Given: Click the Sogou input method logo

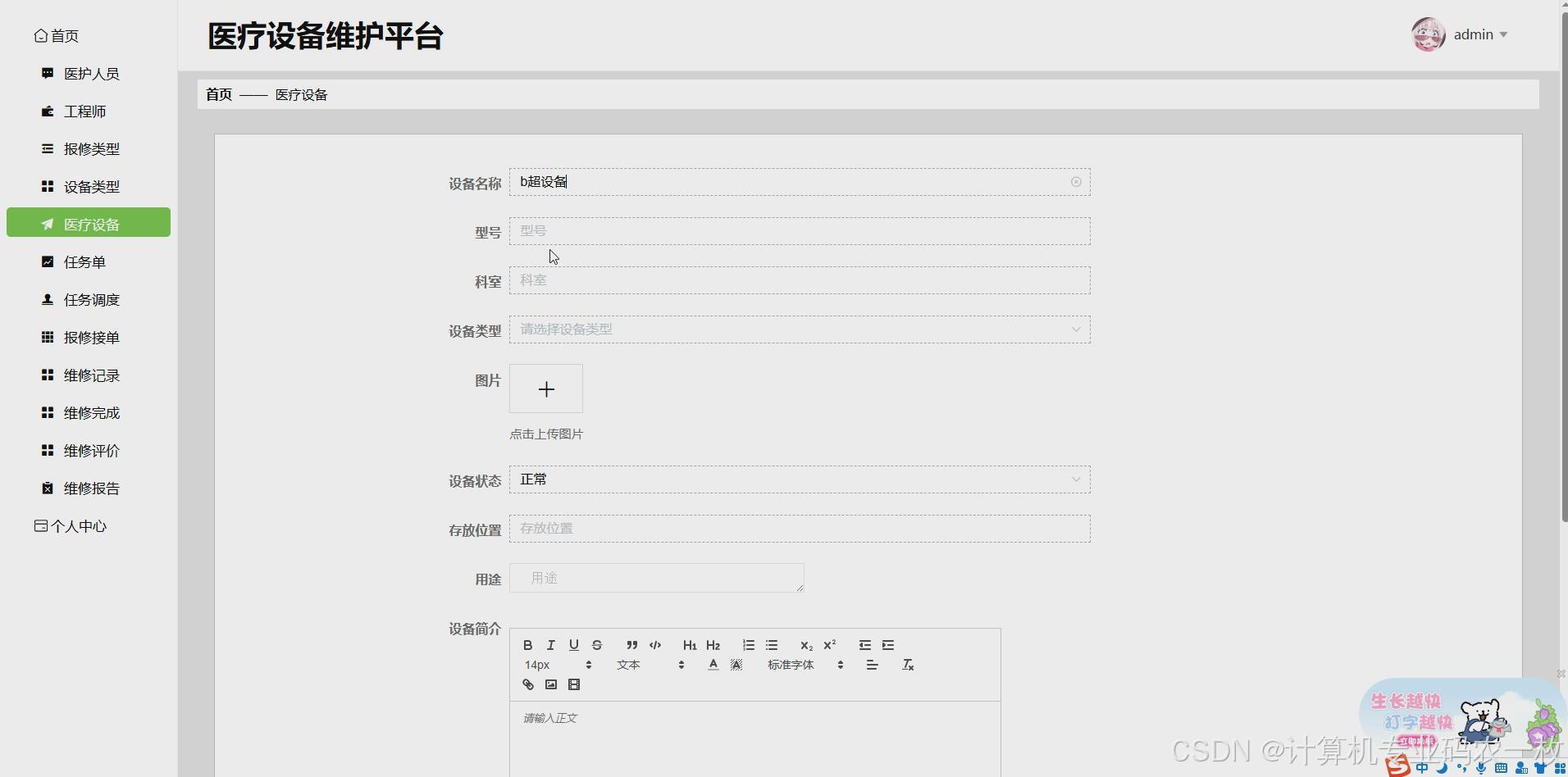Looking at the screenshot, I should (1397, 766).
